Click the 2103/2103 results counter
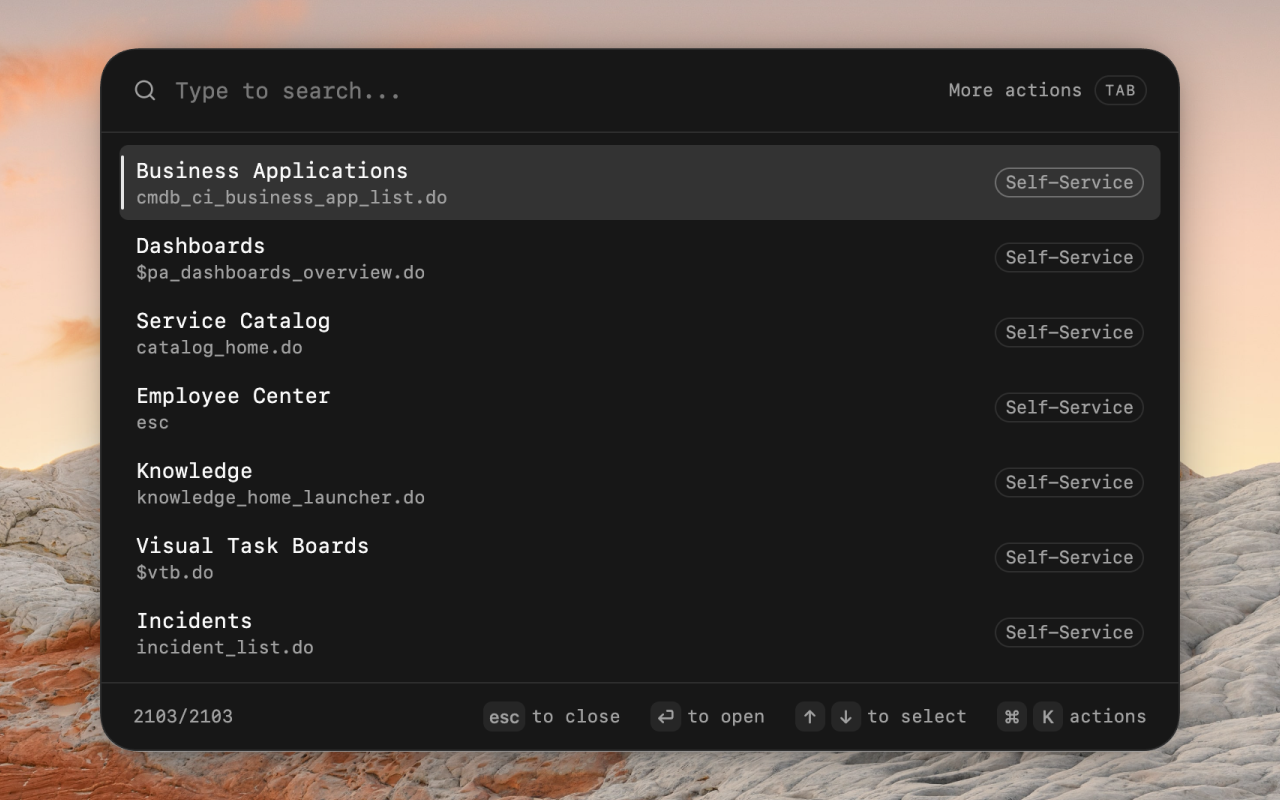 tap(183, 716)
